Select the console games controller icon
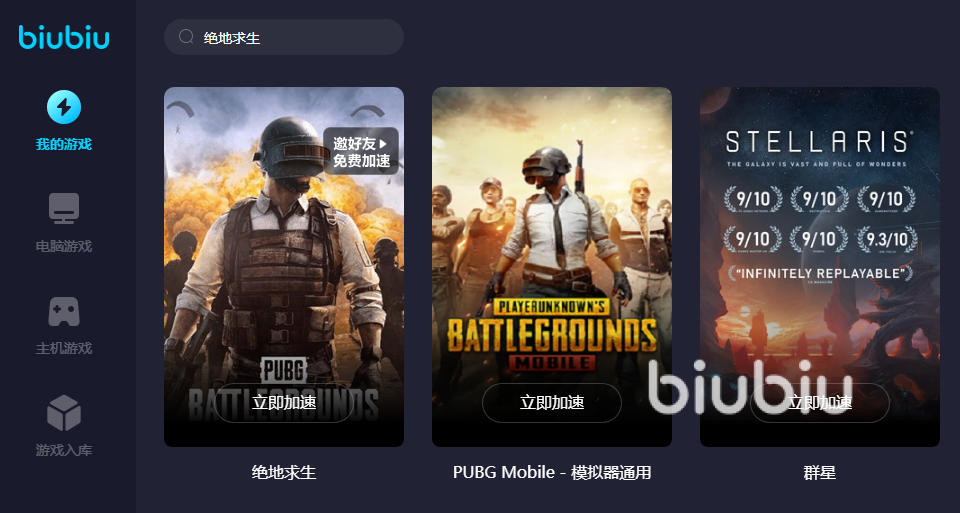This screenshot has height=513, width=960. pyautogui.click(x=64, y=312)
